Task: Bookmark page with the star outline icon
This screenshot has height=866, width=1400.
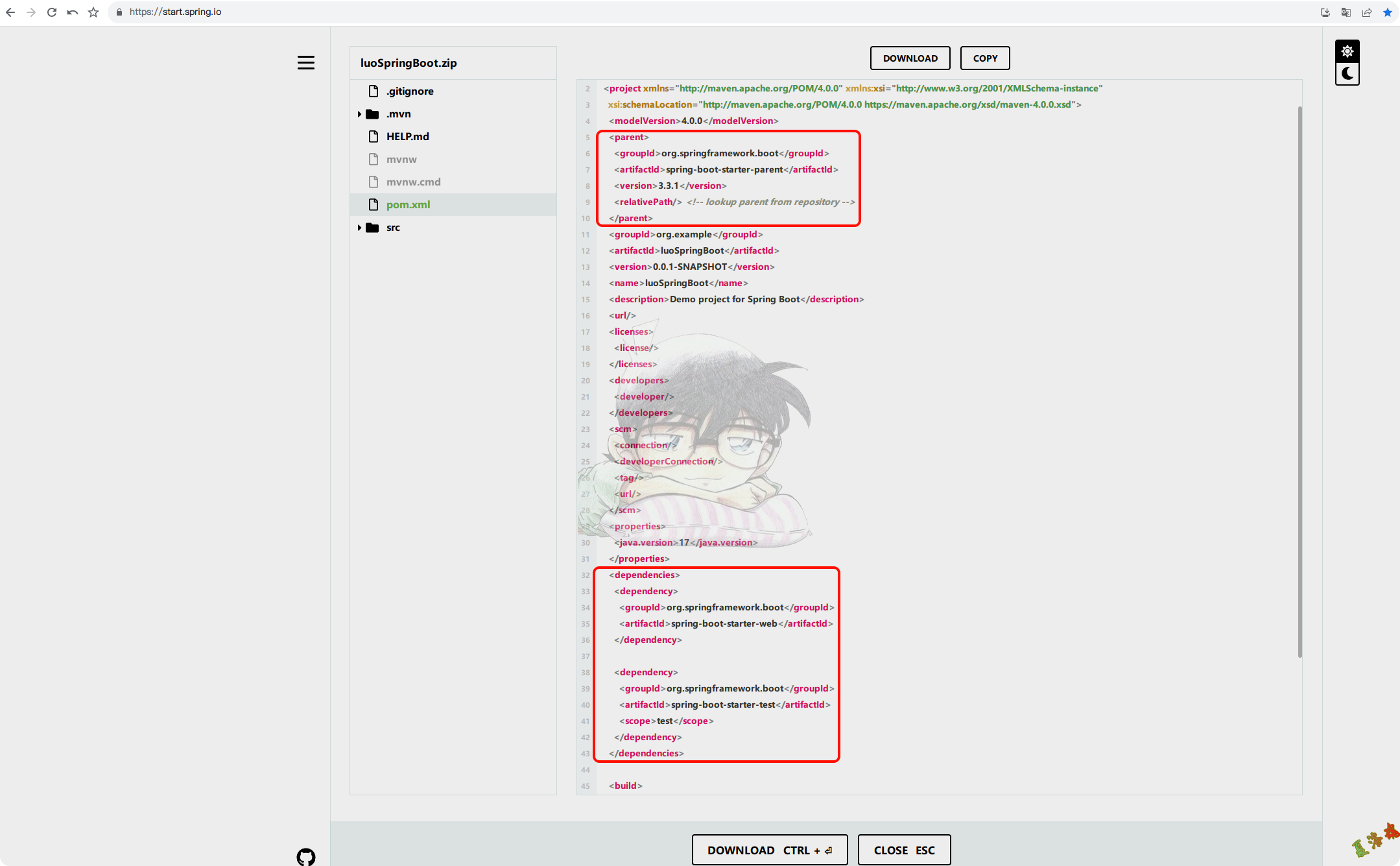Action: [x=93, y=12]
